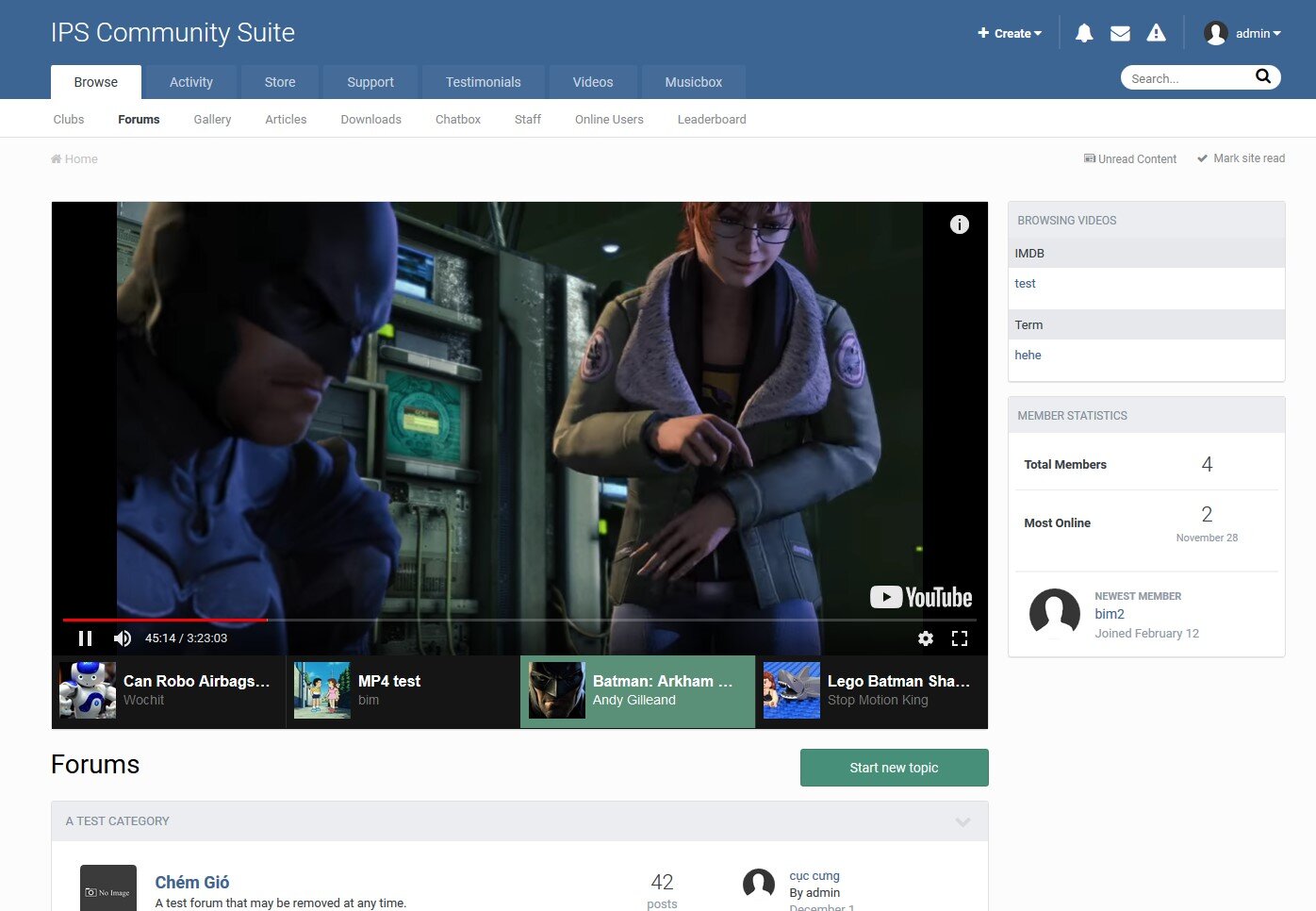The width and height of the screenshot is (1316, 911).
Task: Click the Chém Gió forum image icon
Action: (108, 888)
